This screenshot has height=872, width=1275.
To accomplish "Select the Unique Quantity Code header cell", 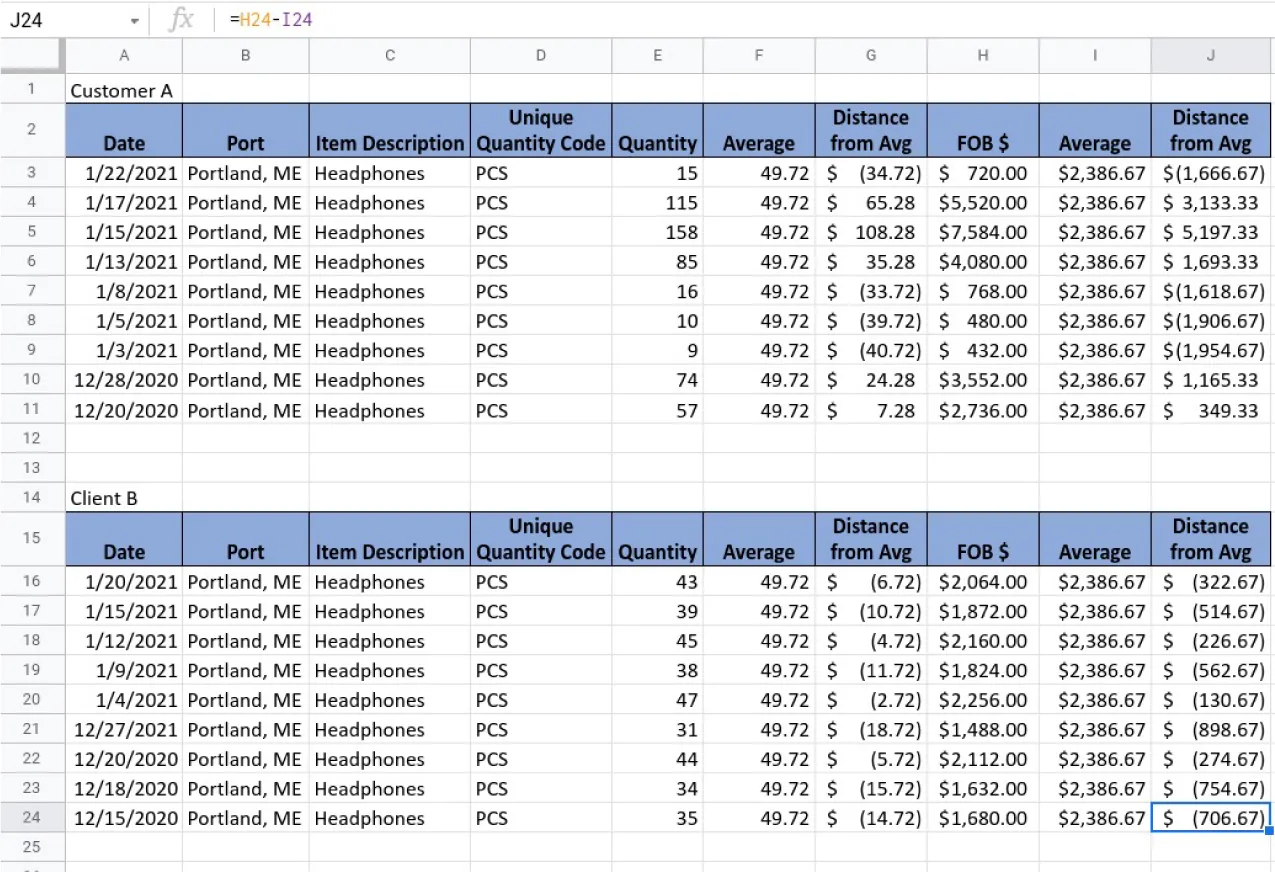I will click(540, 130).
